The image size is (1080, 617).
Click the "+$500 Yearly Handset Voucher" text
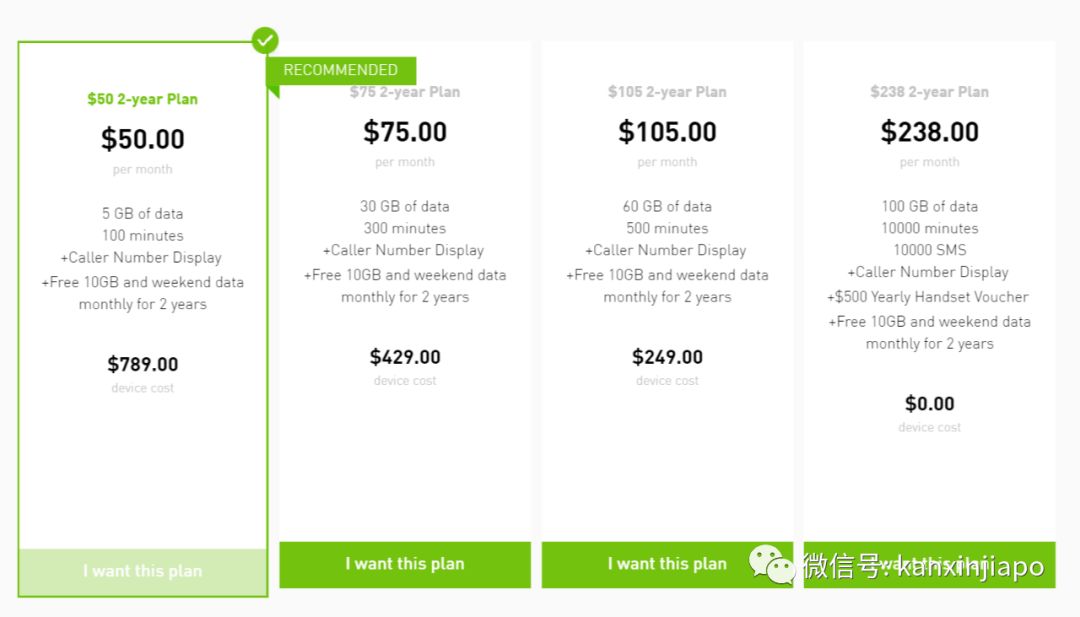[929, 297]
